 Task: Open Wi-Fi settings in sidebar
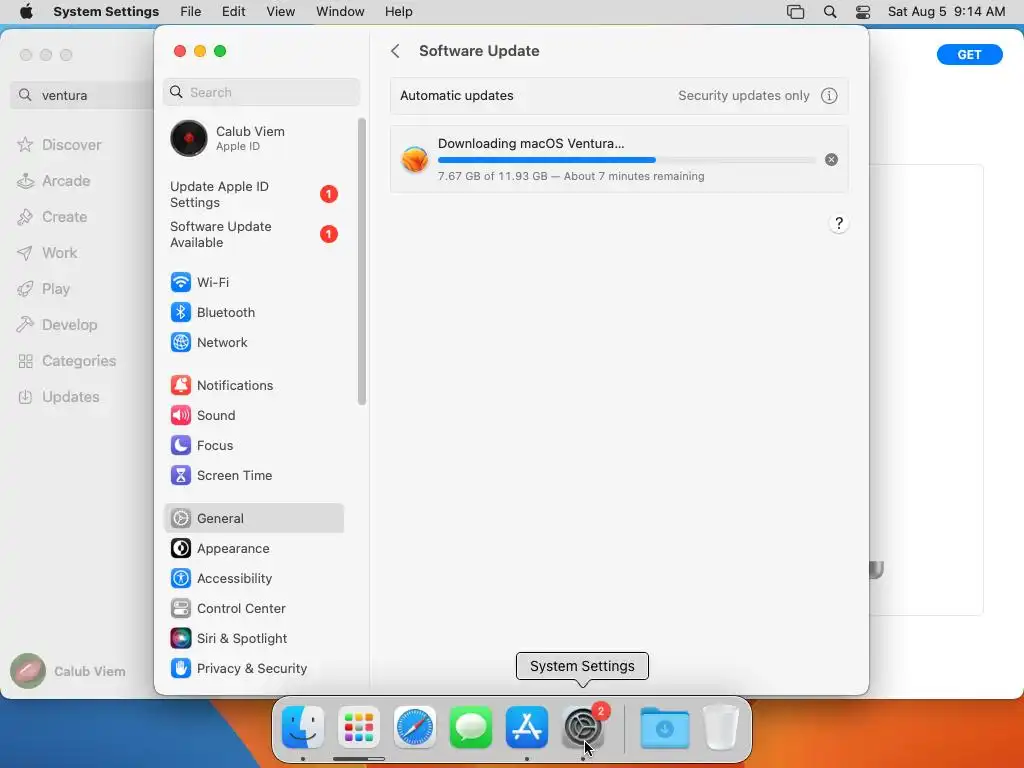tap(253, 282)
